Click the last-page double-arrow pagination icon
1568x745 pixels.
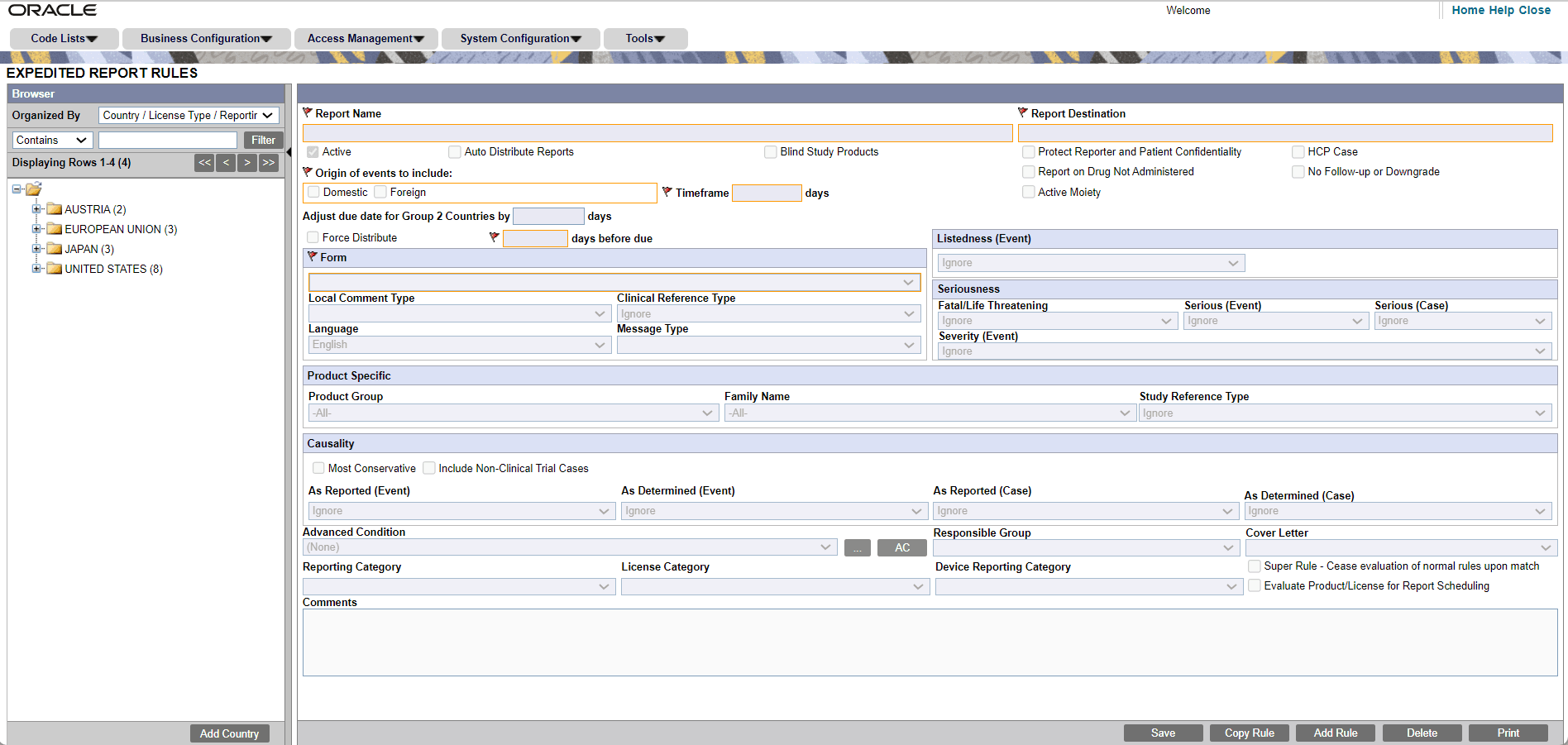(268, 162)
